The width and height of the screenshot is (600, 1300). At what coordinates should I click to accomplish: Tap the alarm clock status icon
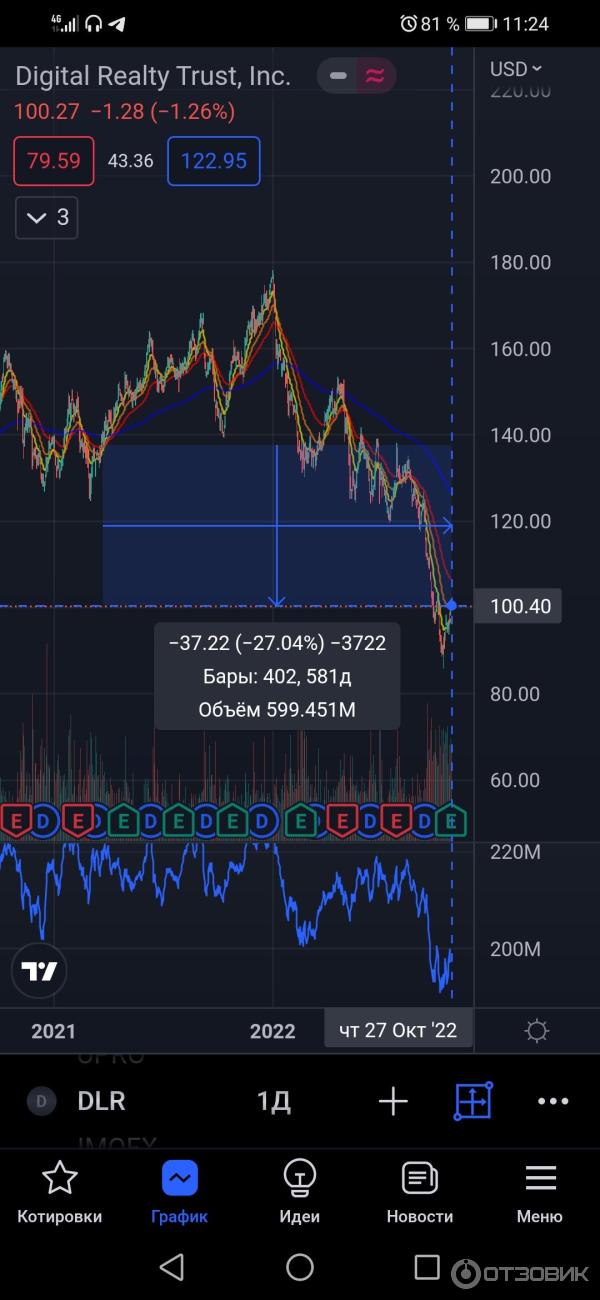pos(408,23)
